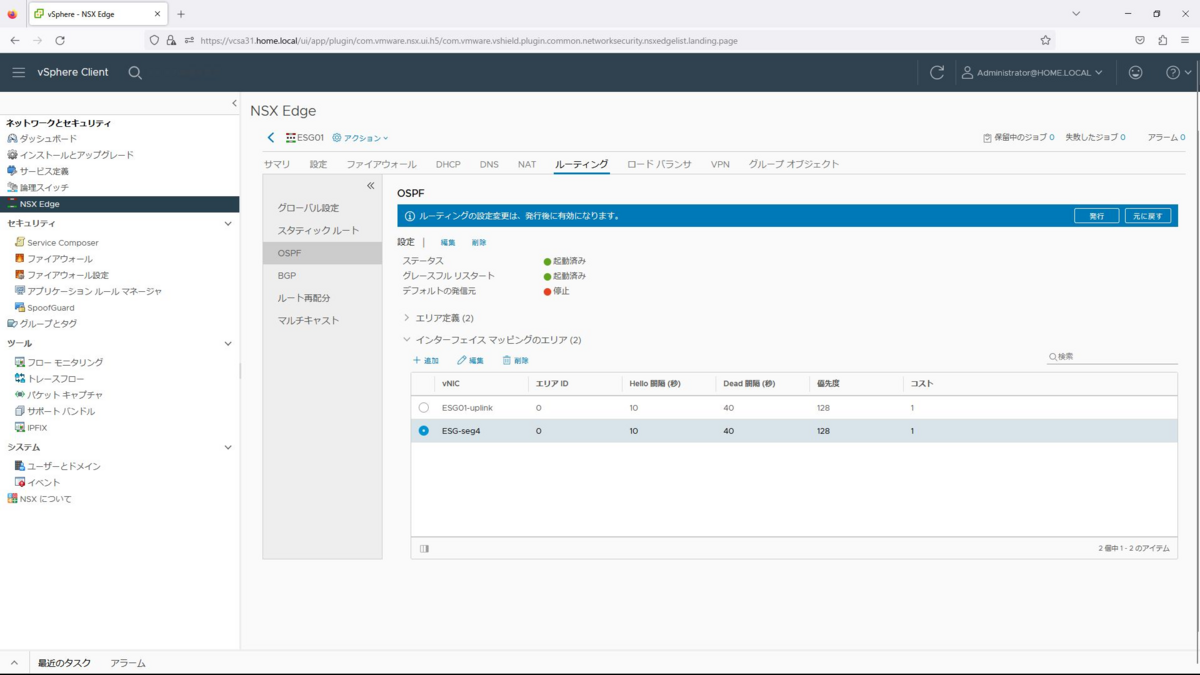
Task: Open マルチキャスト menu item
Action: (322, 321)
